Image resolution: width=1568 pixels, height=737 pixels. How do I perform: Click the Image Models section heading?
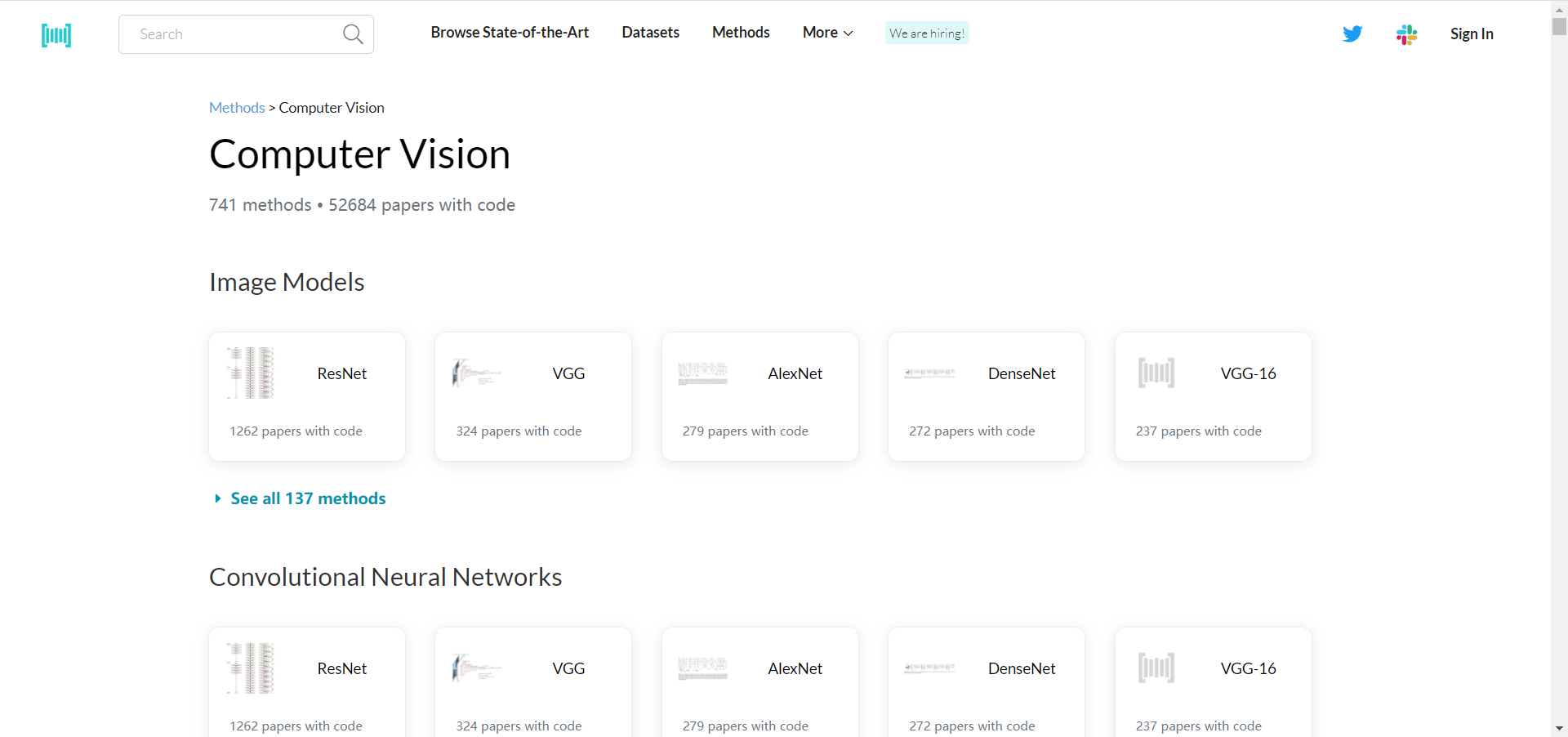287,282
